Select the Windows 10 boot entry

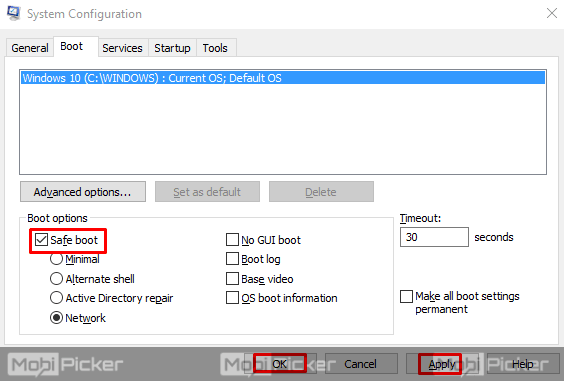click(283, 78)
